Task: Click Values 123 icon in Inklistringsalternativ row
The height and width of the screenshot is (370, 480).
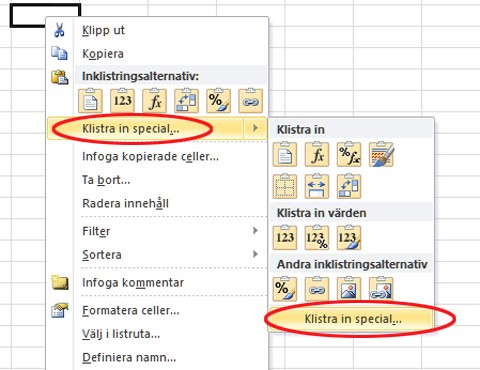Action: tap(122, 101)
